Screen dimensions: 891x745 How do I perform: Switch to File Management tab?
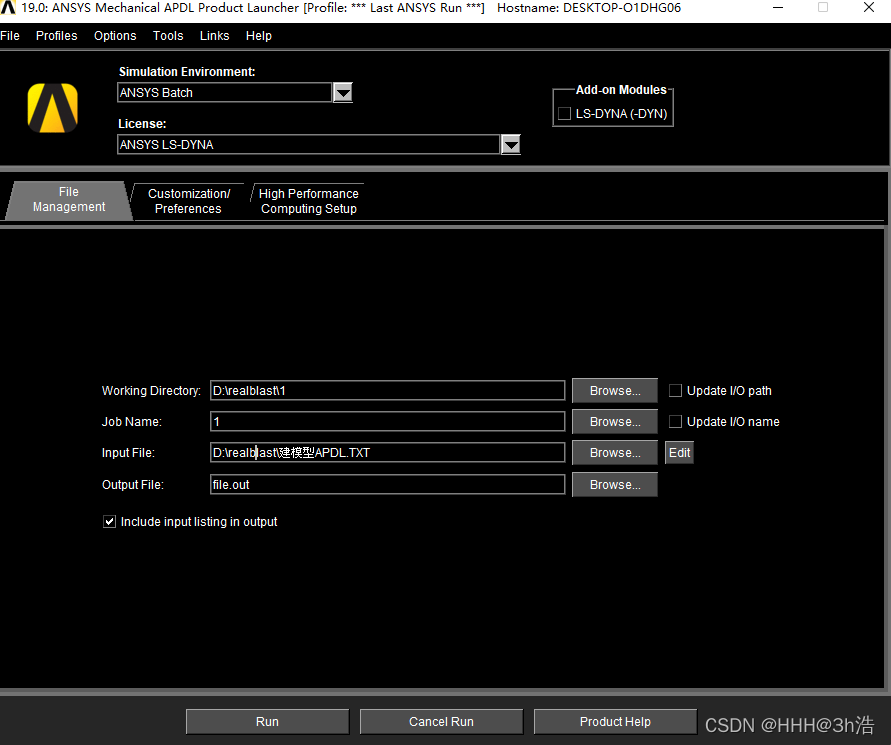(69, 200)
